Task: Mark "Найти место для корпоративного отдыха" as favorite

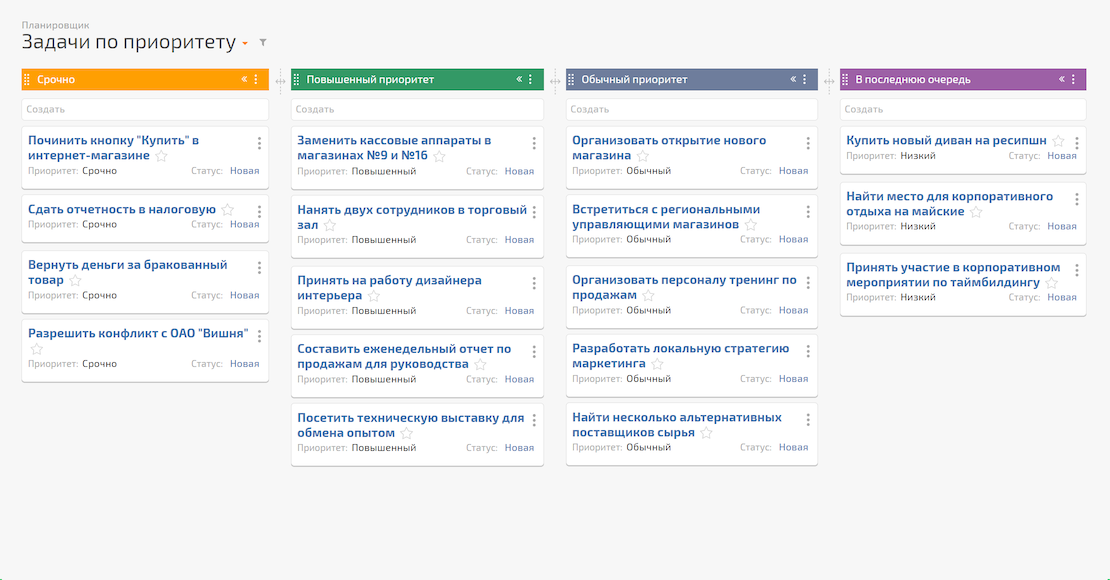Action: point(976,212)
